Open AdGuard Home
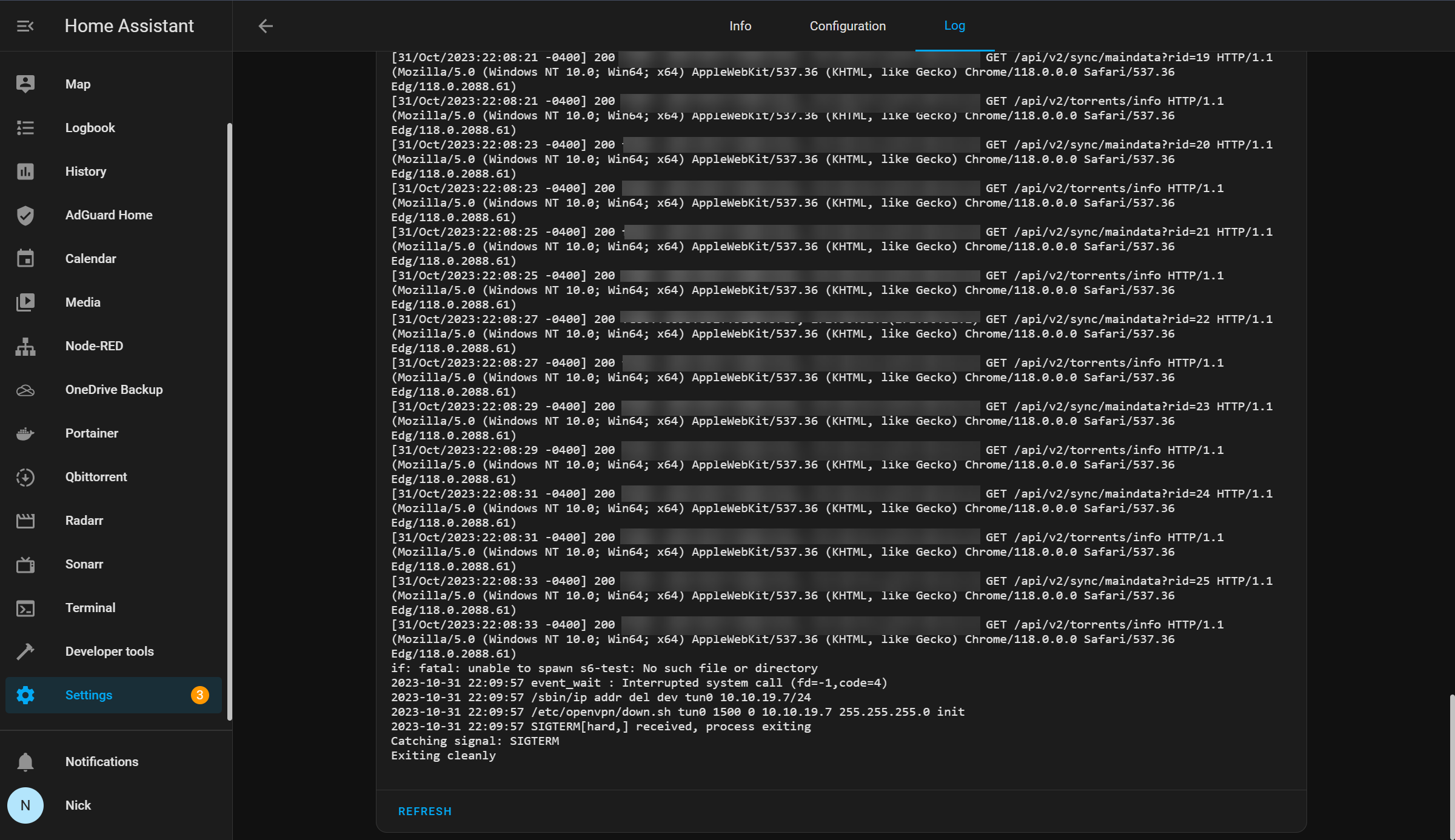This screenshot has height=840, width=1455. (109, 215)
